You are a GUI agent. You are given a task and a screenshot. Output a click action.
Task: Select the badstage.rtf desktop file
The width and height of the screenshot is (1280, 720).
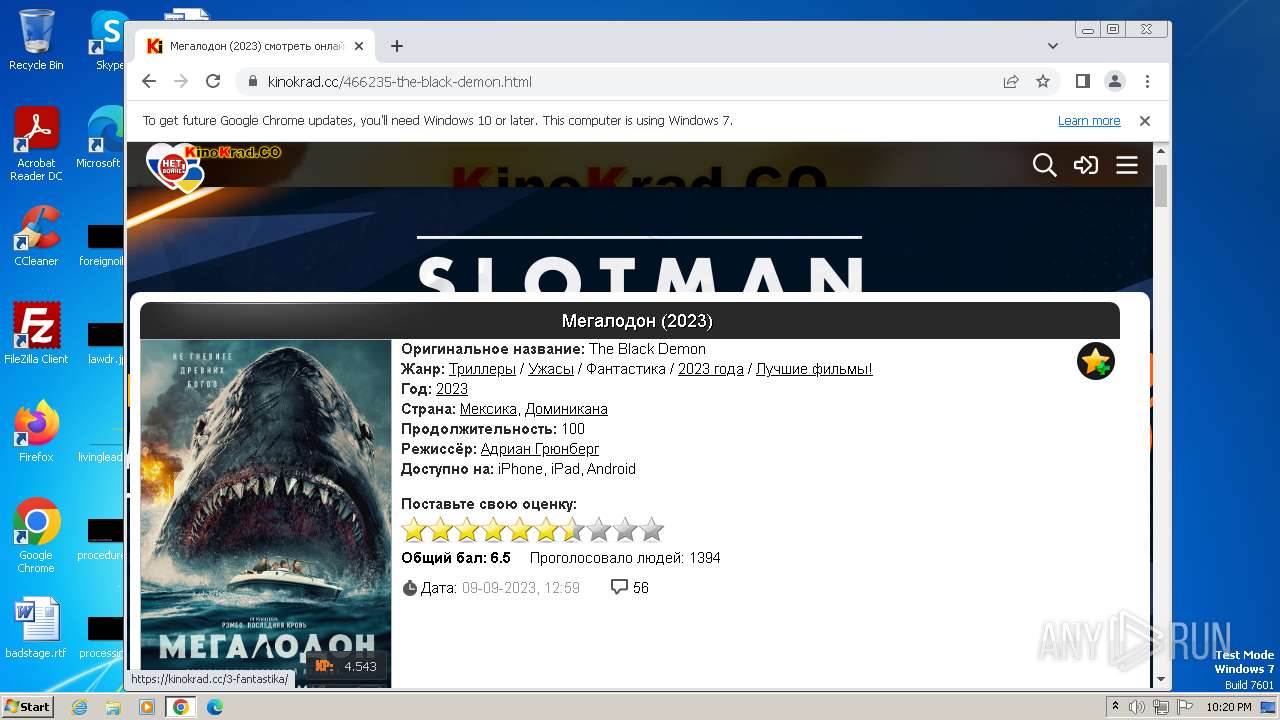tap(36, 628)
